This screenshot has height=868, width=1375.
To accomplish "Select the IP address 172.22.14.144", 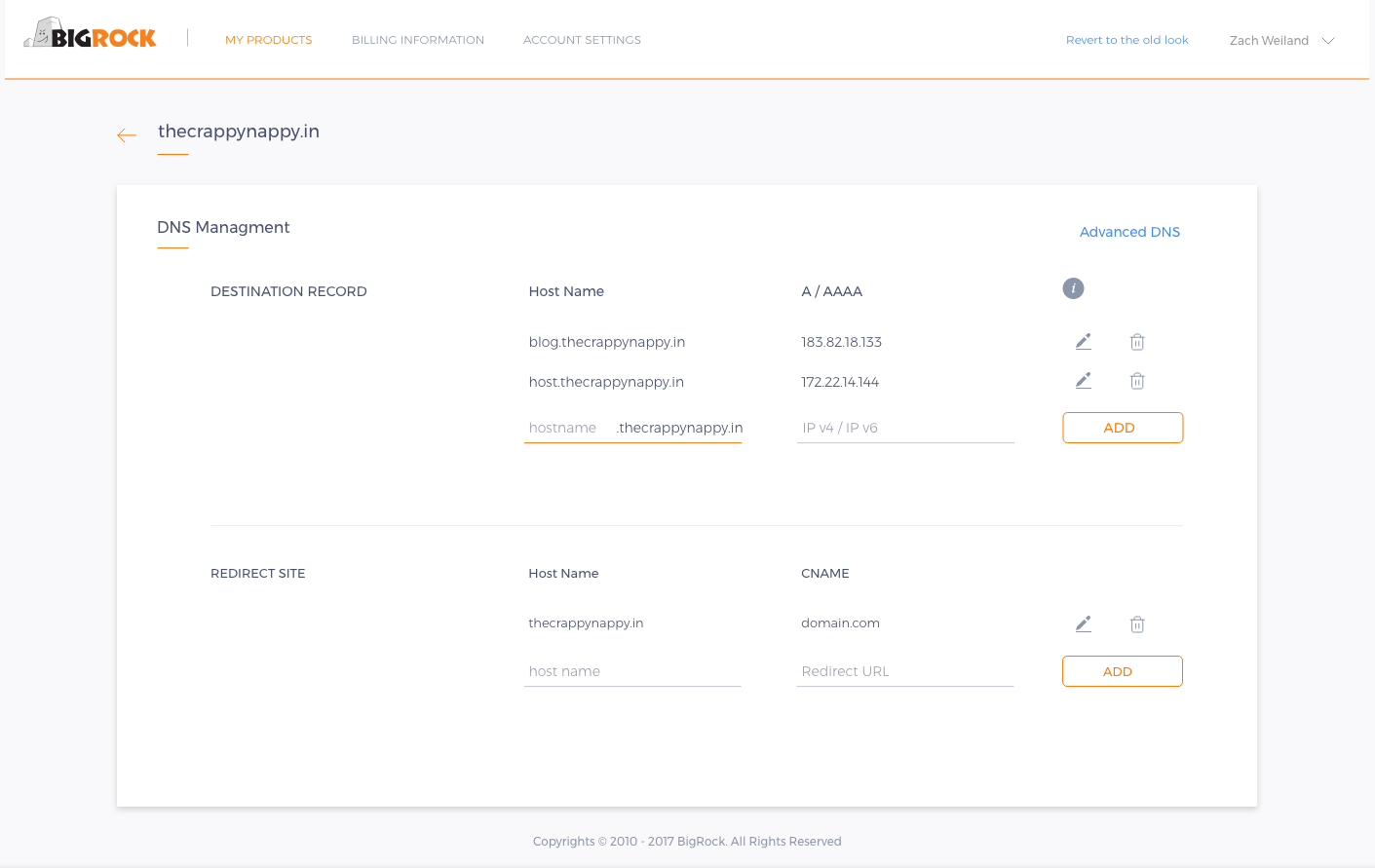I will pos(840,382).
